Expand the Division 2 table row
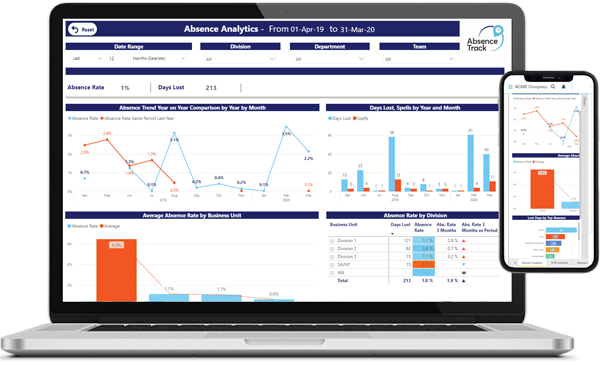The height and width of the screenshot is (366, 600). point(332,249)
